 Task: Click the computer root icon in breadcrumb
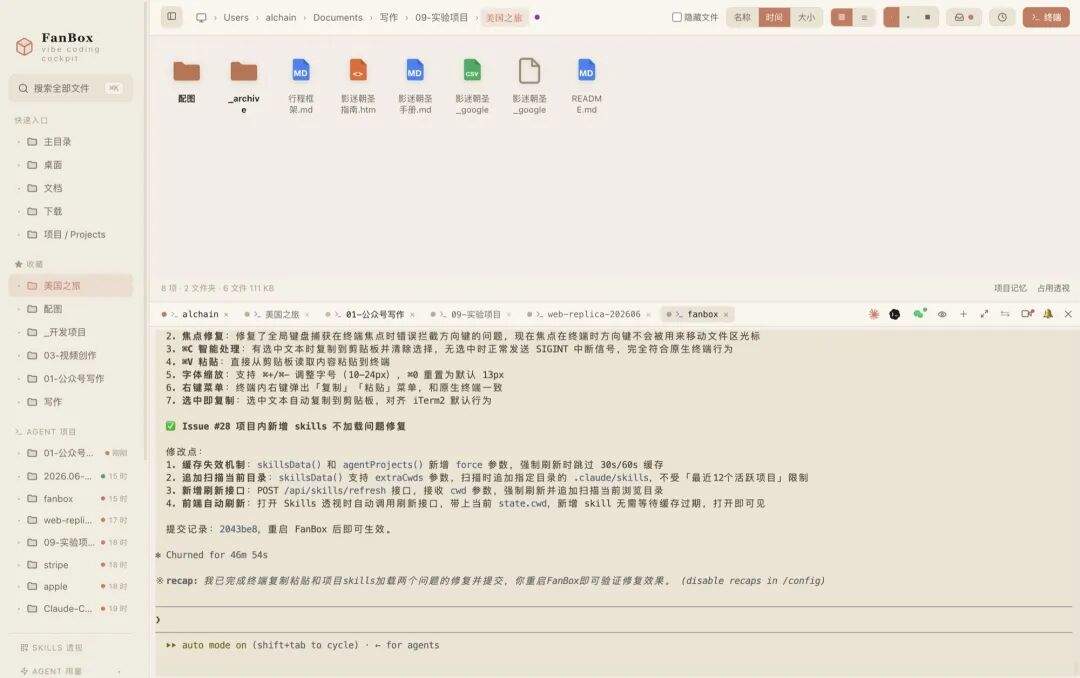pos(201,18)
